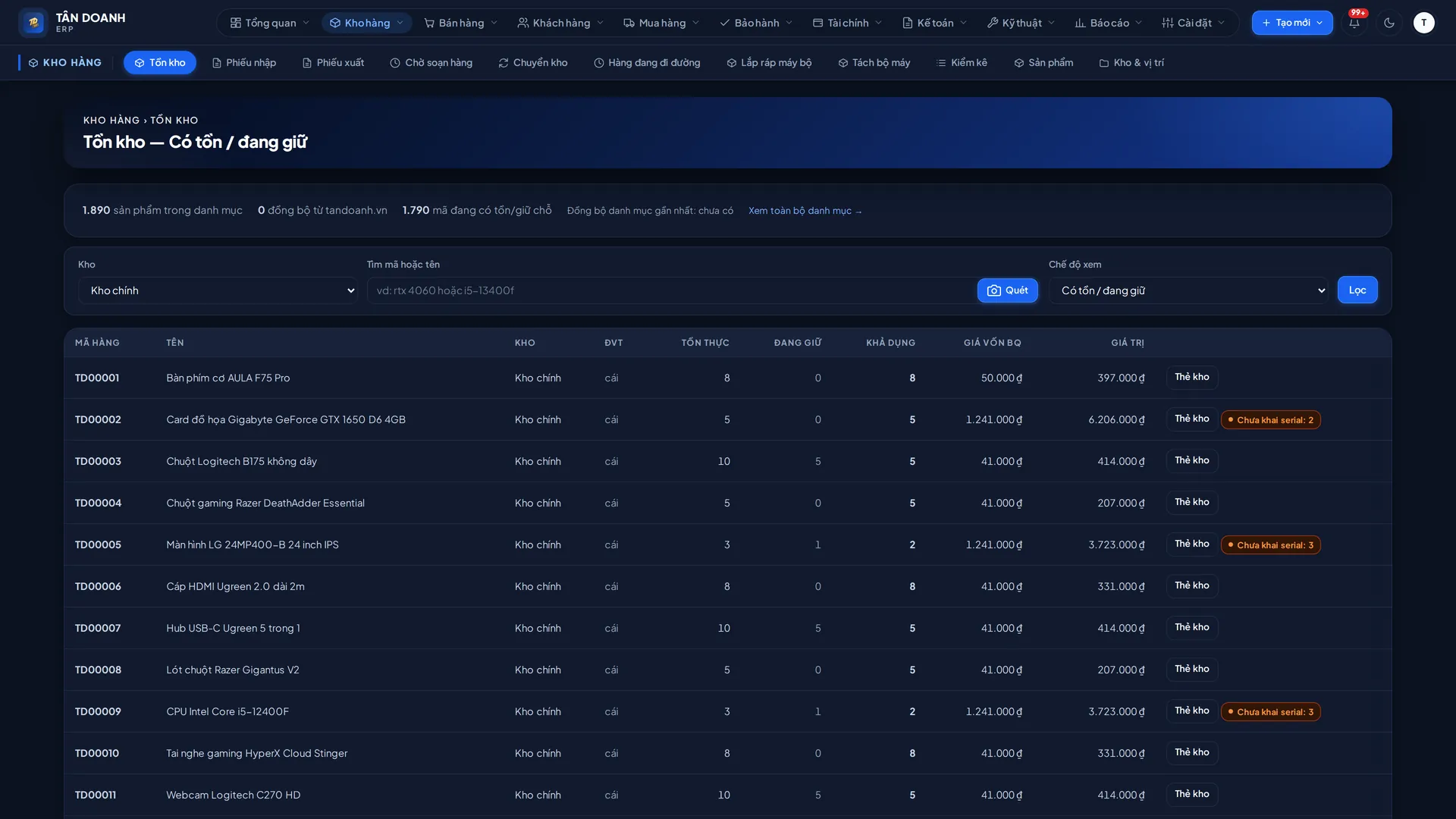Open the Báo cáo menu
The image size is (1456, 819).
pyautogui.click(x=1109, y=23)
